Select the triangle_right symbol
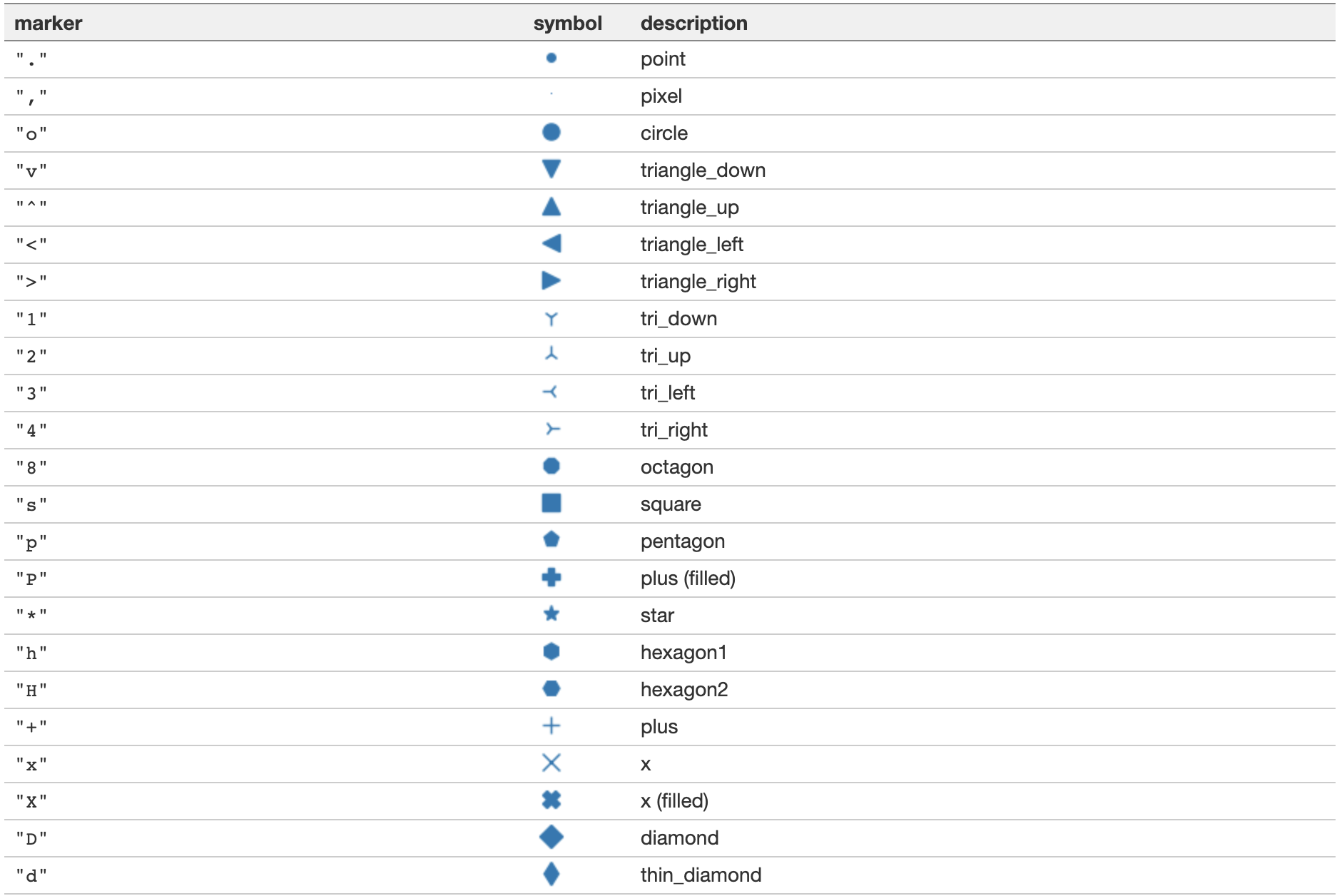 [x=550, y=281]
